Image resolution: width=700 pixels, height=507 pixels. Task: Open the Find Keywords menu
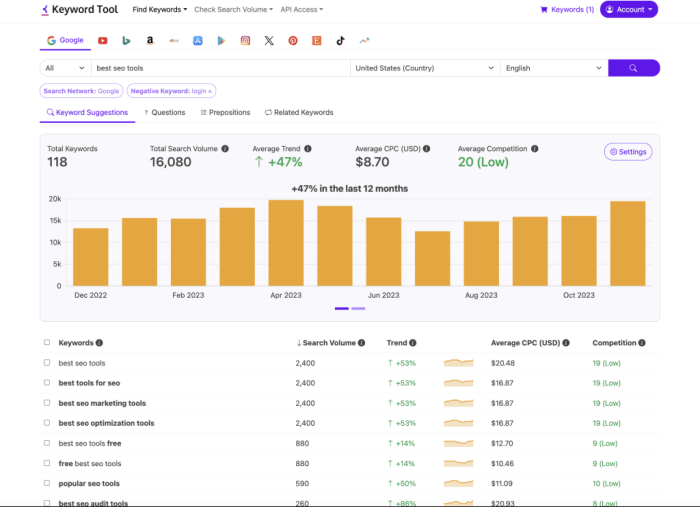[x=159, y=9]
